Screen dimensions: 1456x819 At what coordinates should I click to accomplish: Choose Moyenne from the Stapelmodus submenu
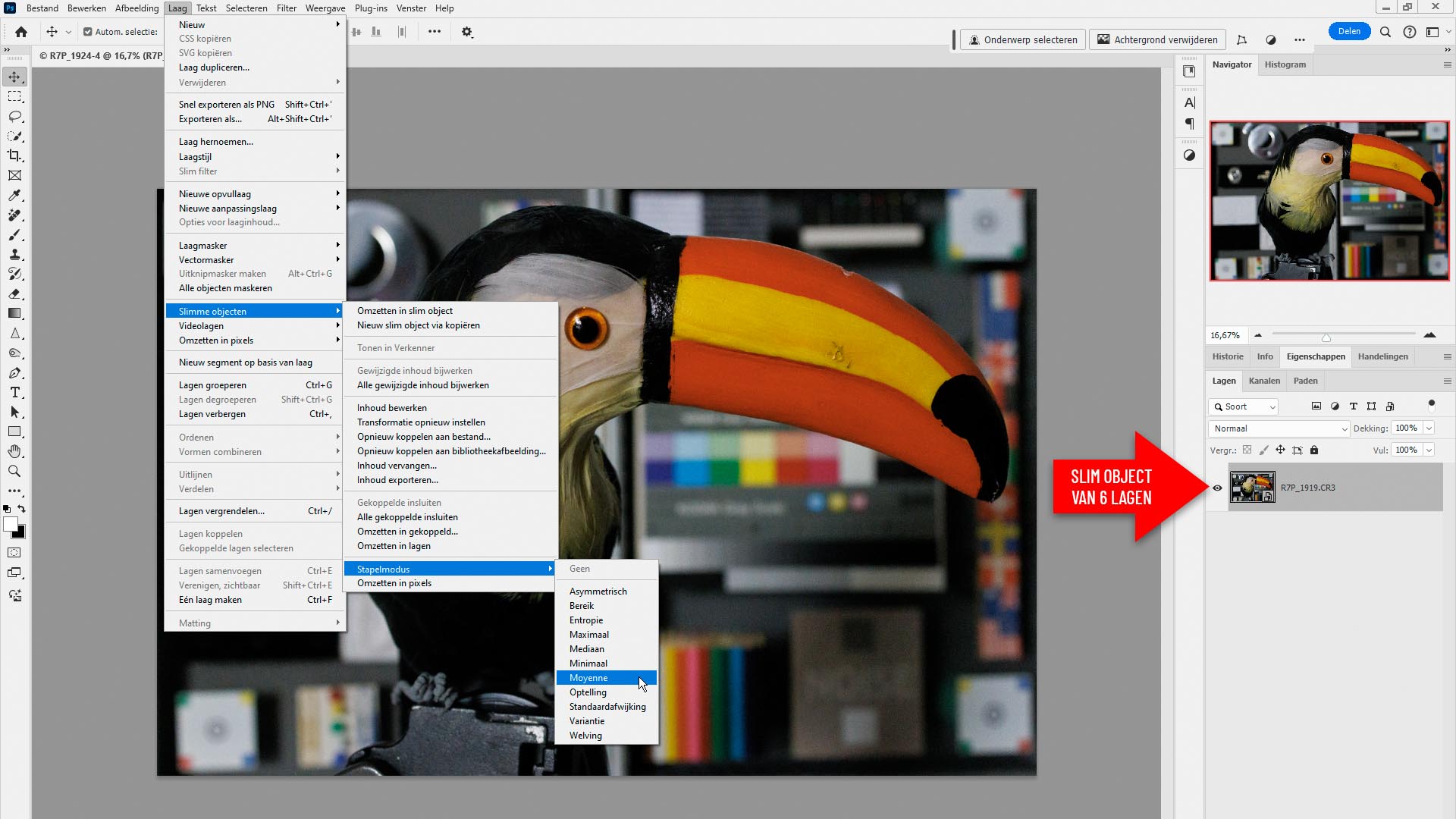[588, 677]
